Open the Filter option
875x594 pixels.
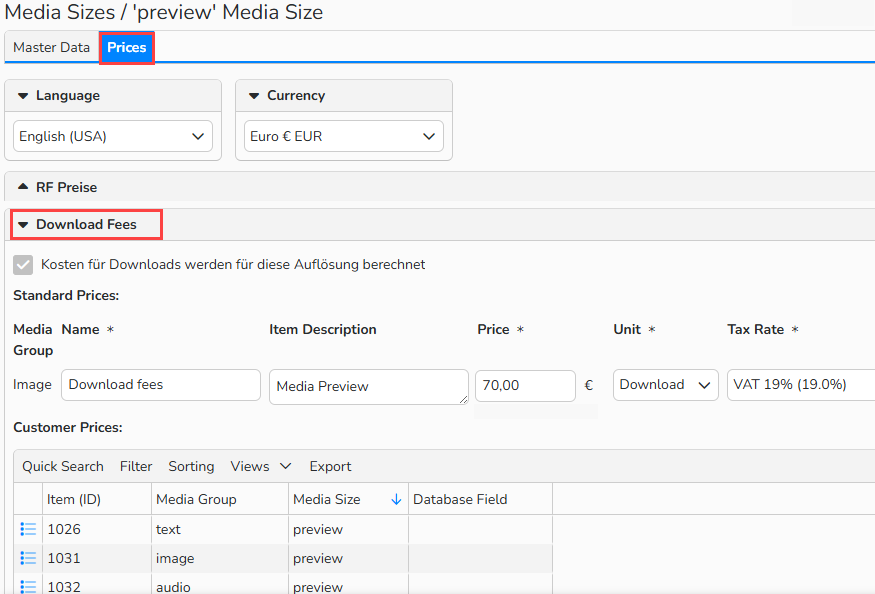point(136,466)
